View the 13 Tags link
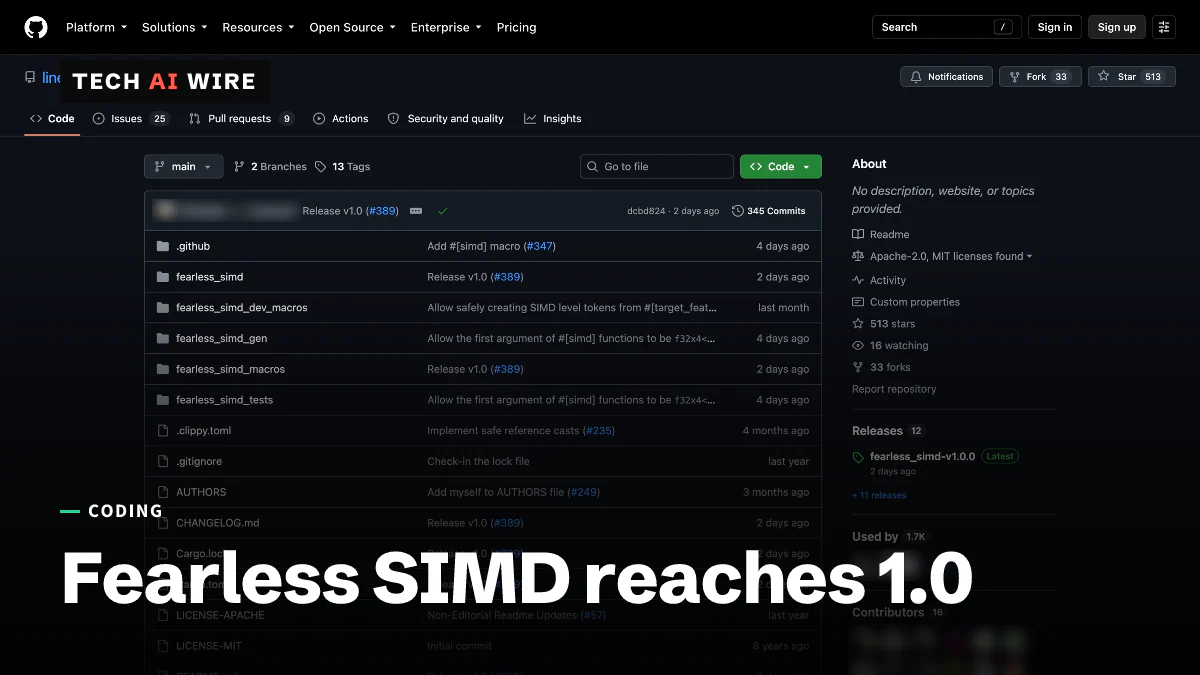Image resolution: width=1200 pixels, height=675 pixels. tap(342, 167)
